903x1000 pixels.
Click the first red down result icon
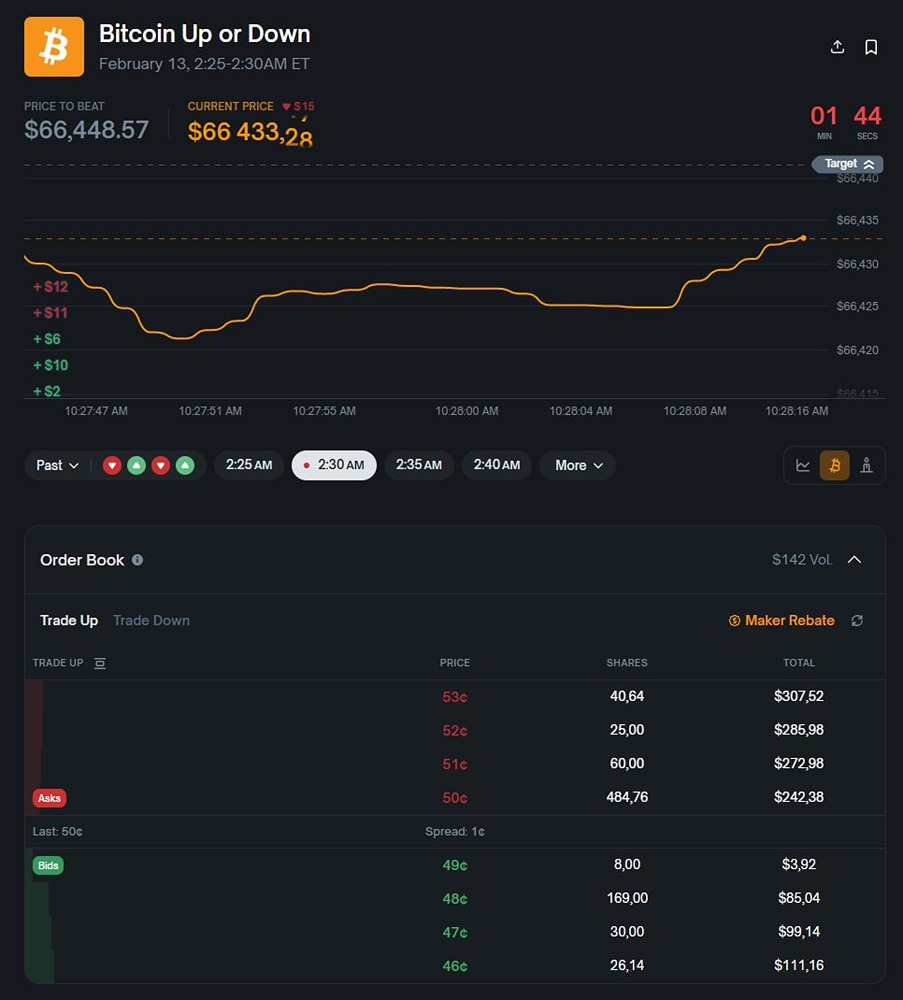tap(112, 466)
